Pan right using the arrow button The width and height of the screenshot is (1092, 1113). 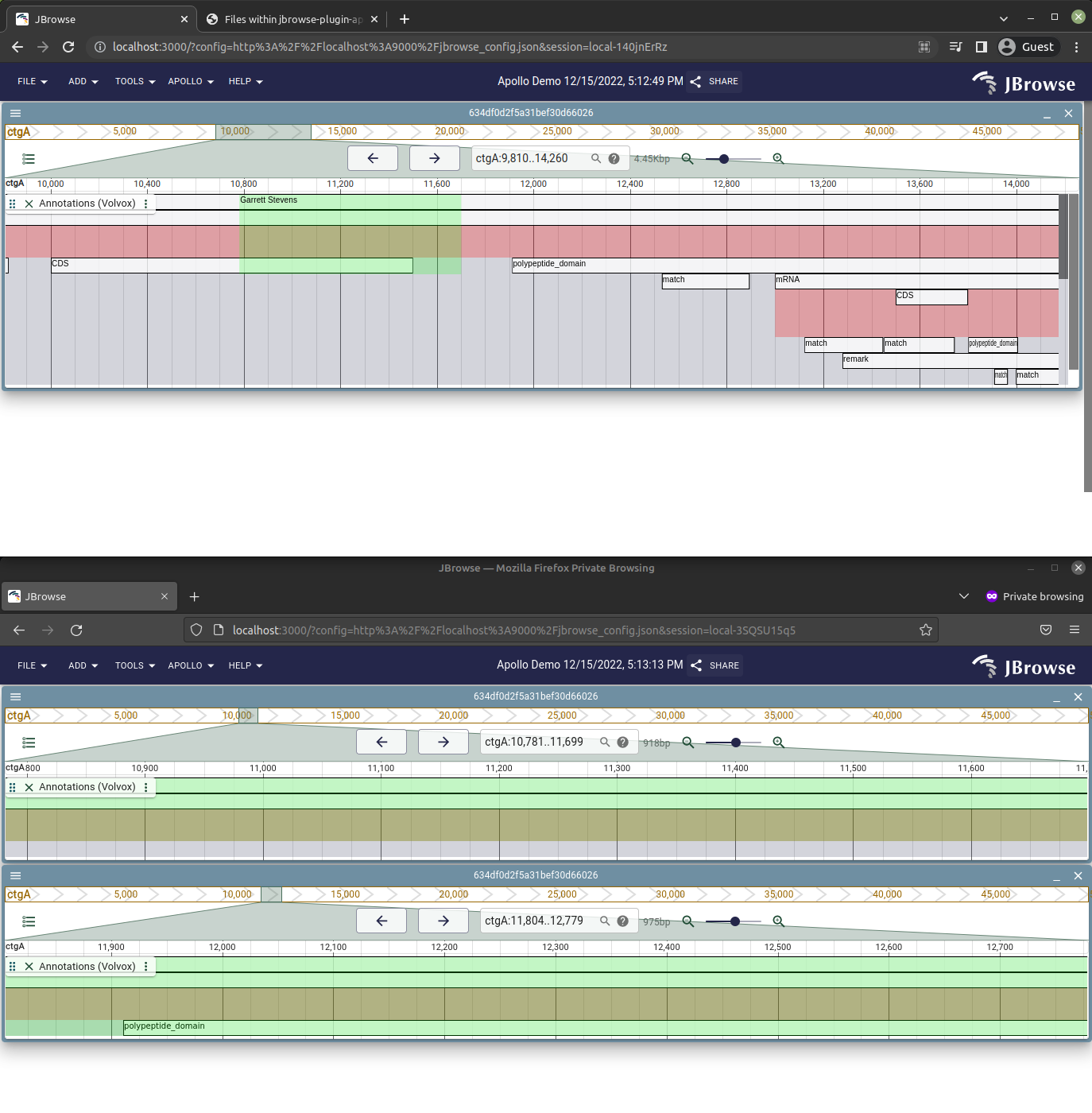[x=434, y=158]
